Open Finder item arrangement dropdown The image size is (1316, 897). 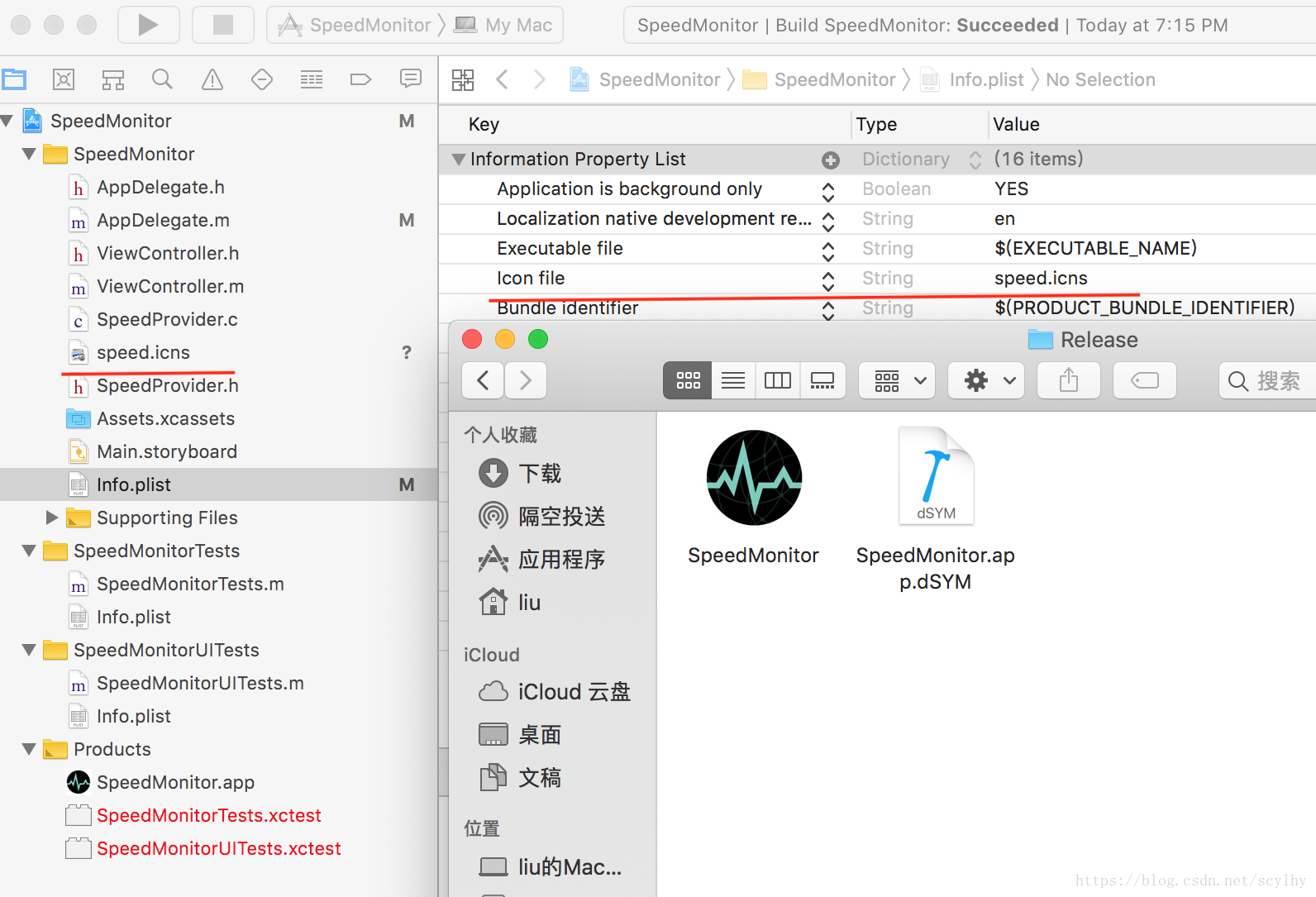click(x=897, y=380)
